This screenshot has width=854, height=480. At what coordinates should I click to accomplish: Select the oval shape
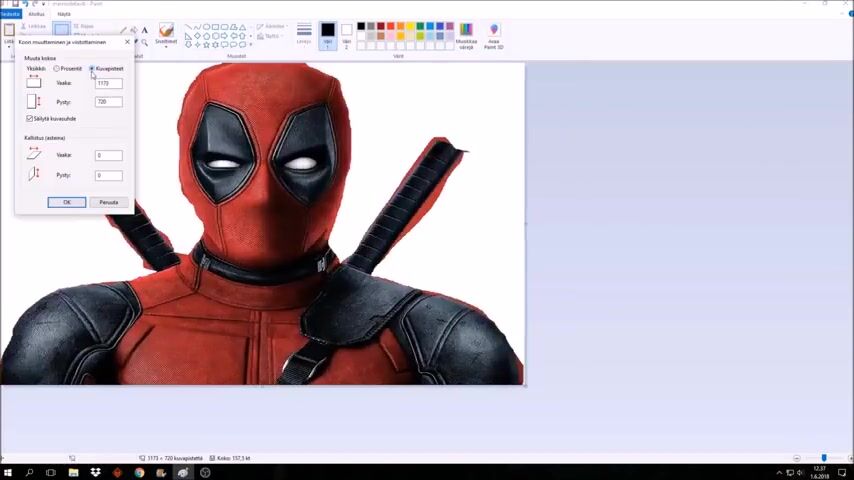click(x=206, y=27)
